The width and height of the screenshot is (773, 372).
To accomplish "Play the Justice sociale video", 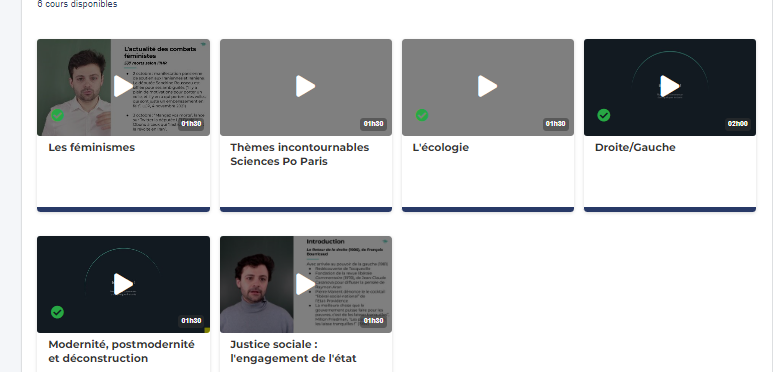I will (x=306, y=284).
